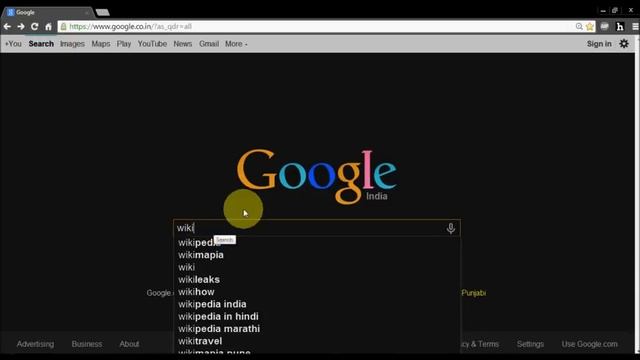Open the home page icon
Image resolution: width=640 pixels, height=360 pixels.
(x=49, y=27)
